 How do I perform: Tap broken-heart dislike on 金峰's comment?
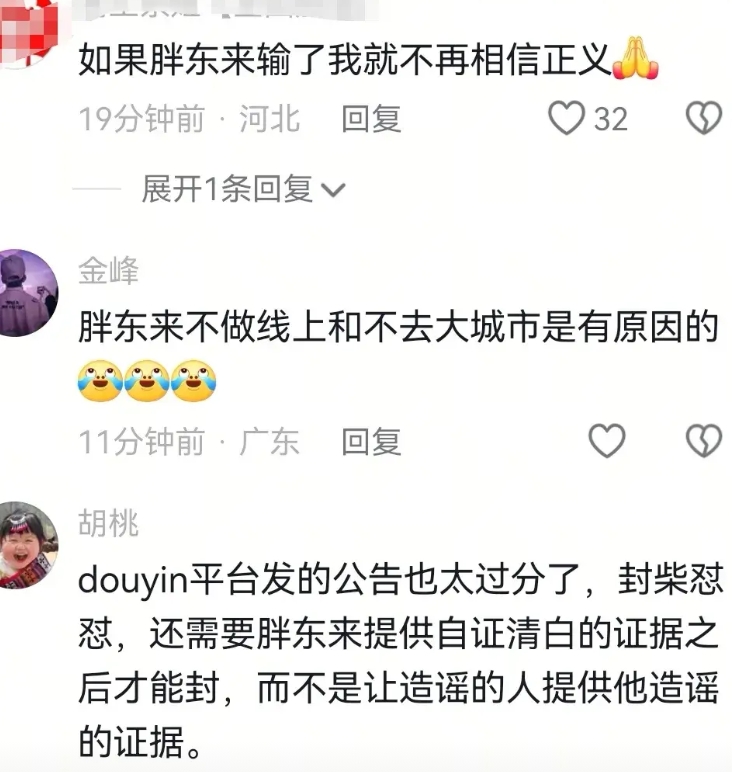point(703,440)
